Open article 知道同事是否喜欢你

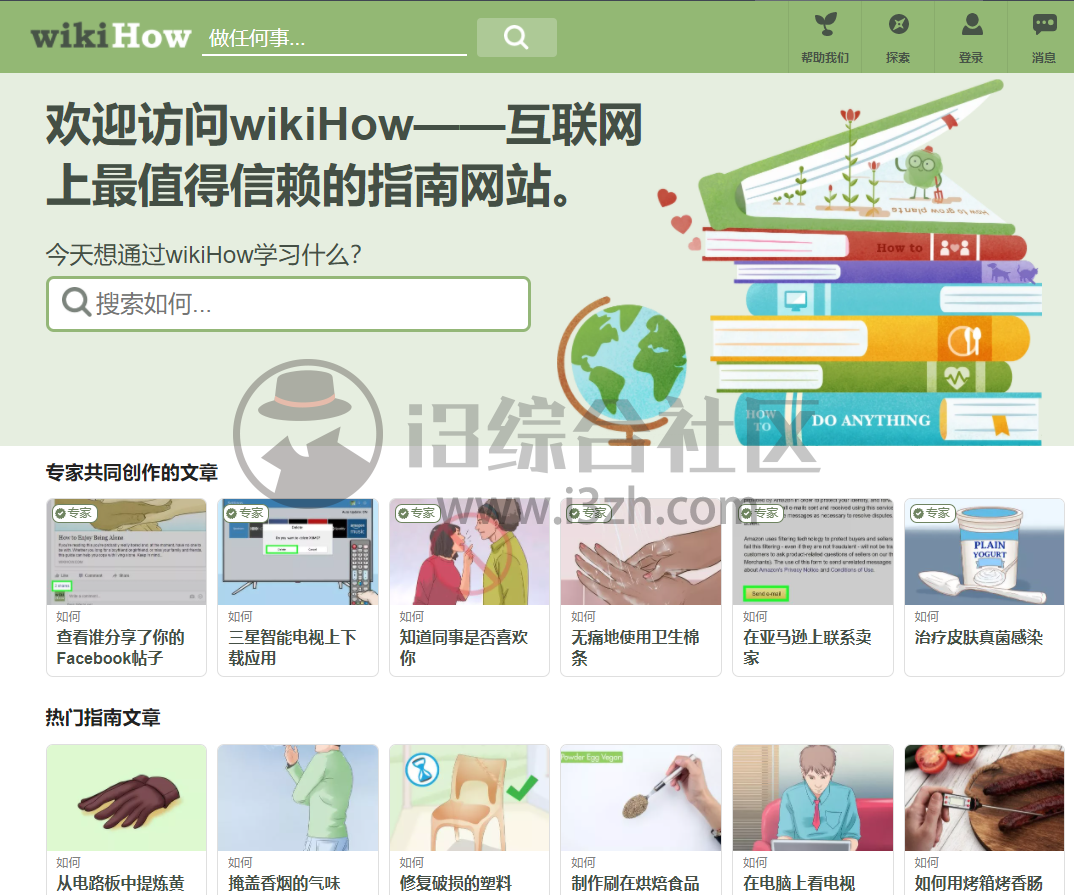(464, 648)
